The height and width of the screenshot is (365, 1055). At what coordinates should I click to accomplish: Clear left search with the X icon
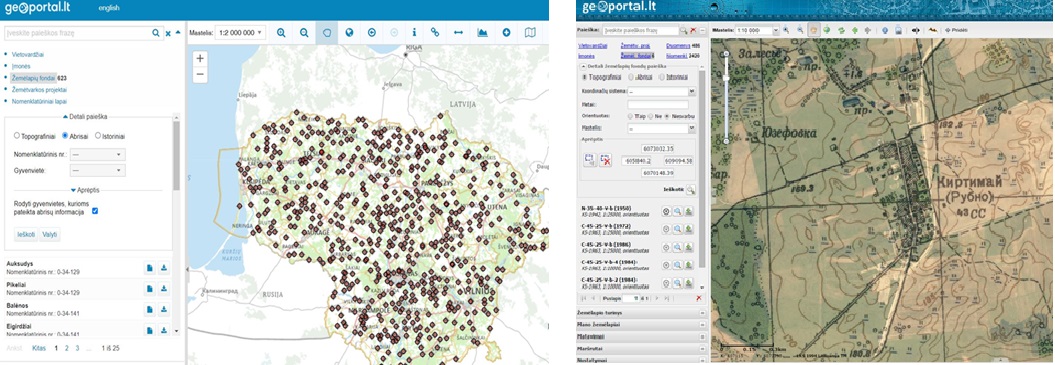tap(168, 33)
